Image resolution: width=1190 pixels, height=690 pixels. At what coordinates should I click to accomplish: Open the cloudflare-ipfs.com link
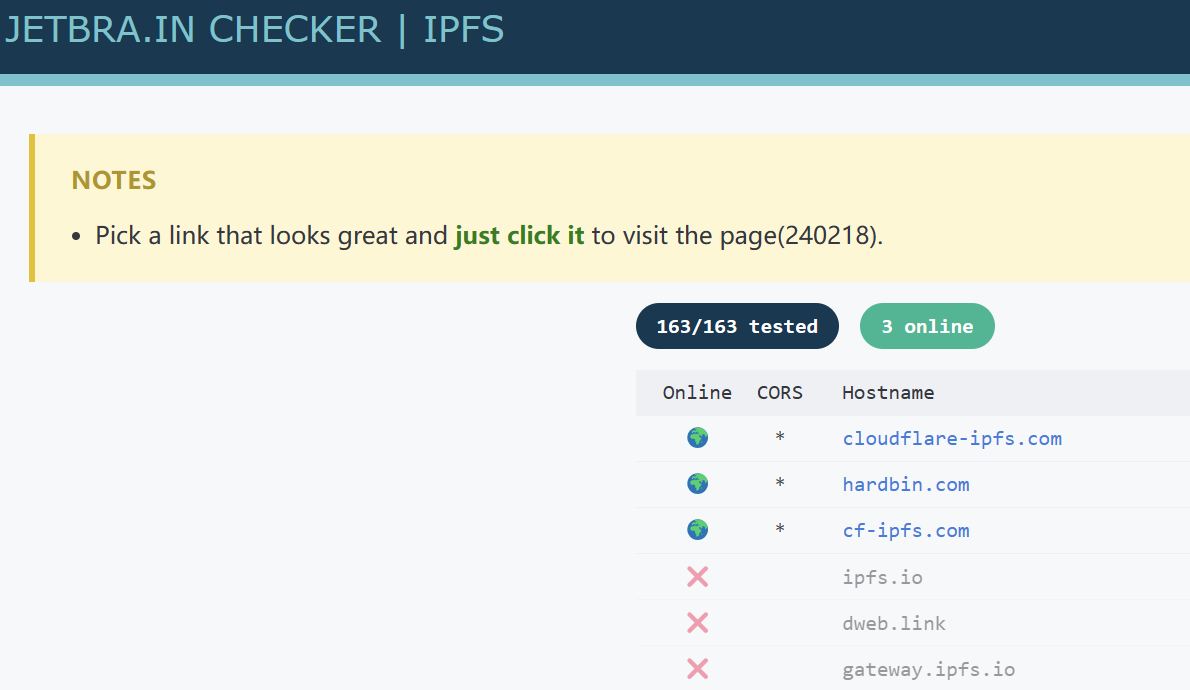951,438
